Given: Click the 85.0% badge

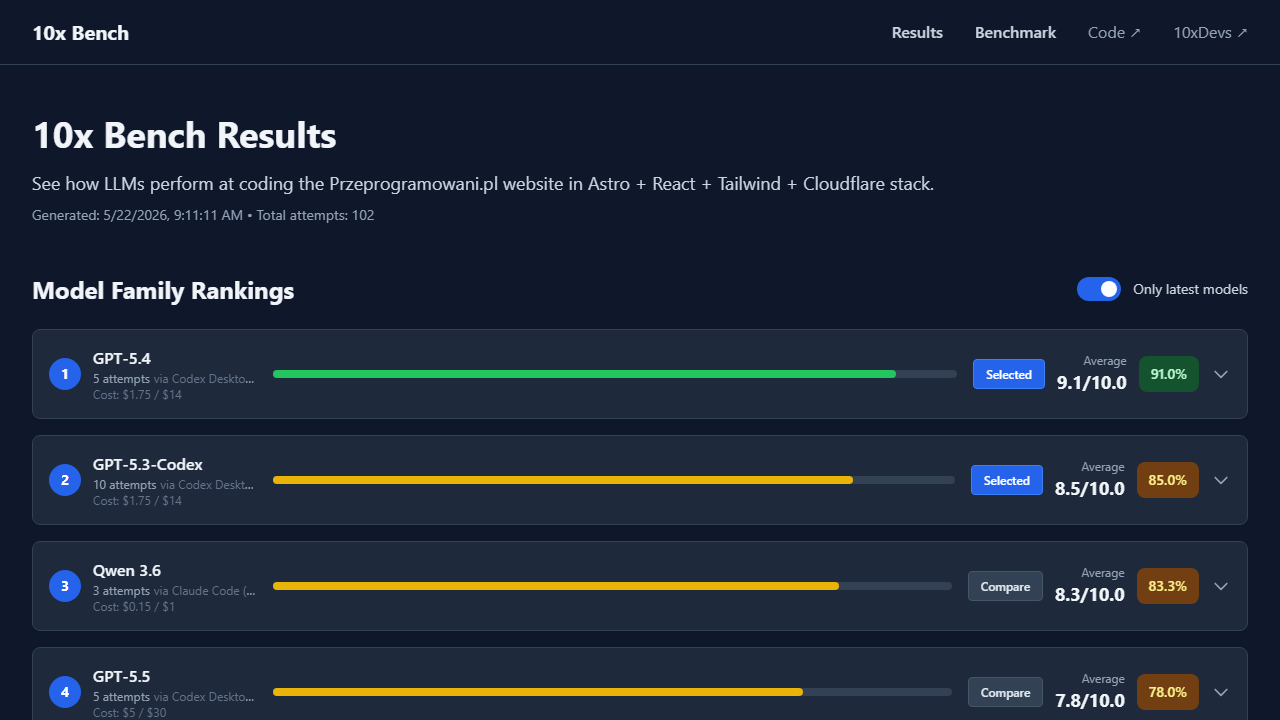Looking at the screenshot, I should 1167,480.
